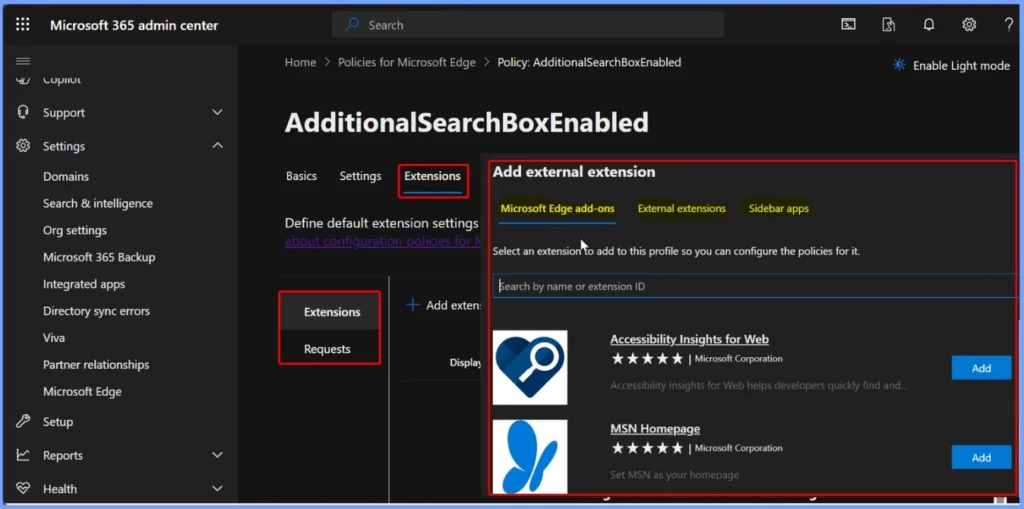Screen dimensions: 1024x509
Task: Click the MSN Homepage butterfly thumbnail
Action: 530,456
